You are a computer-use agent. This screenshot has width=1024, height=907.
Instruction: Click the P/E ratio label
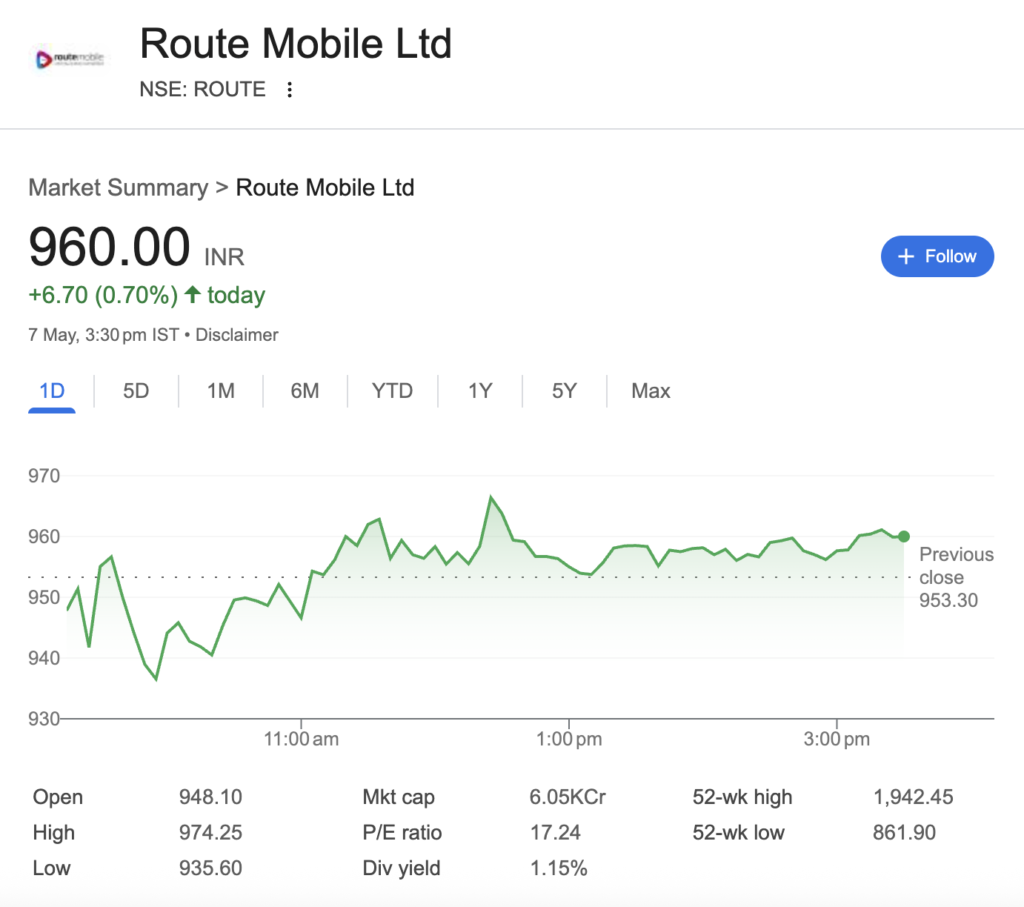click(402, 833)
